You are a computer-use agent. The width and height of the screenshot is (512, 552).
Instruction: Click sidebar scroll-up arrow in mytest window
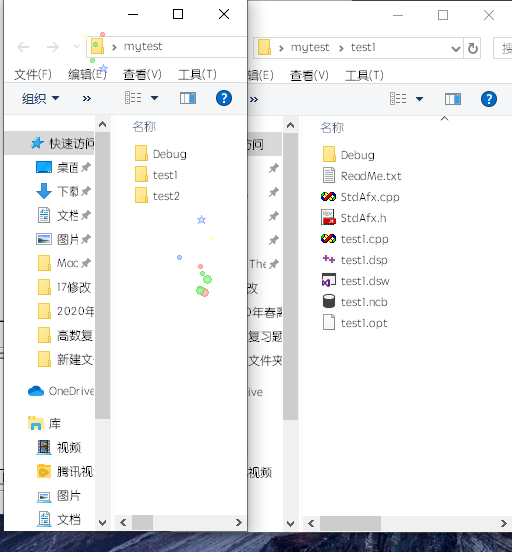point(102,124)
